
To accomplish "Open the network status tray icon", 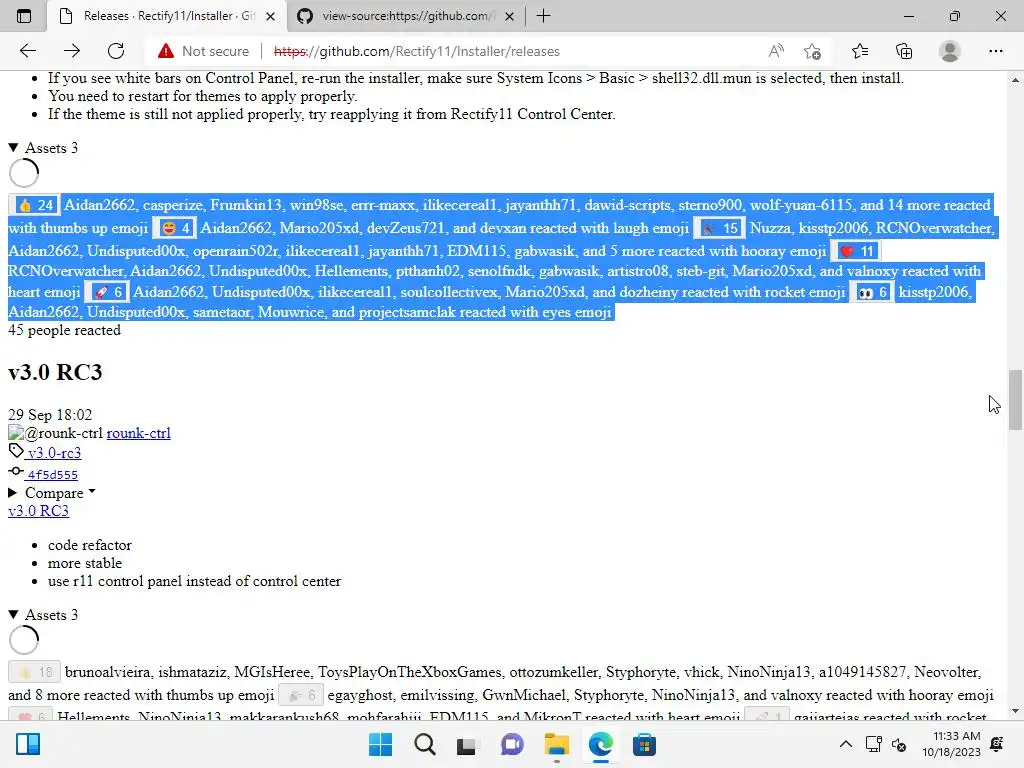I will coord(873,744).
